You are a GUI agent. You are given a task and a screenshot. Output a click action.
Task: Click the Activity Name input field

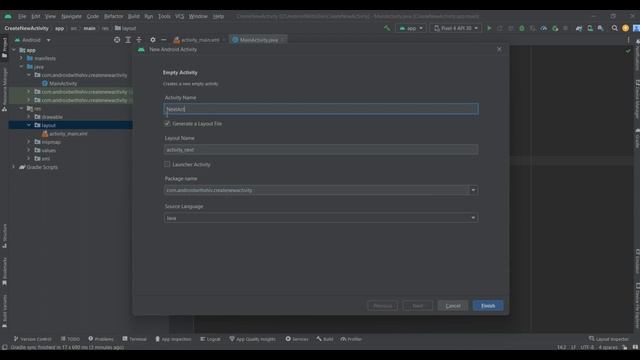coord(321,109)
